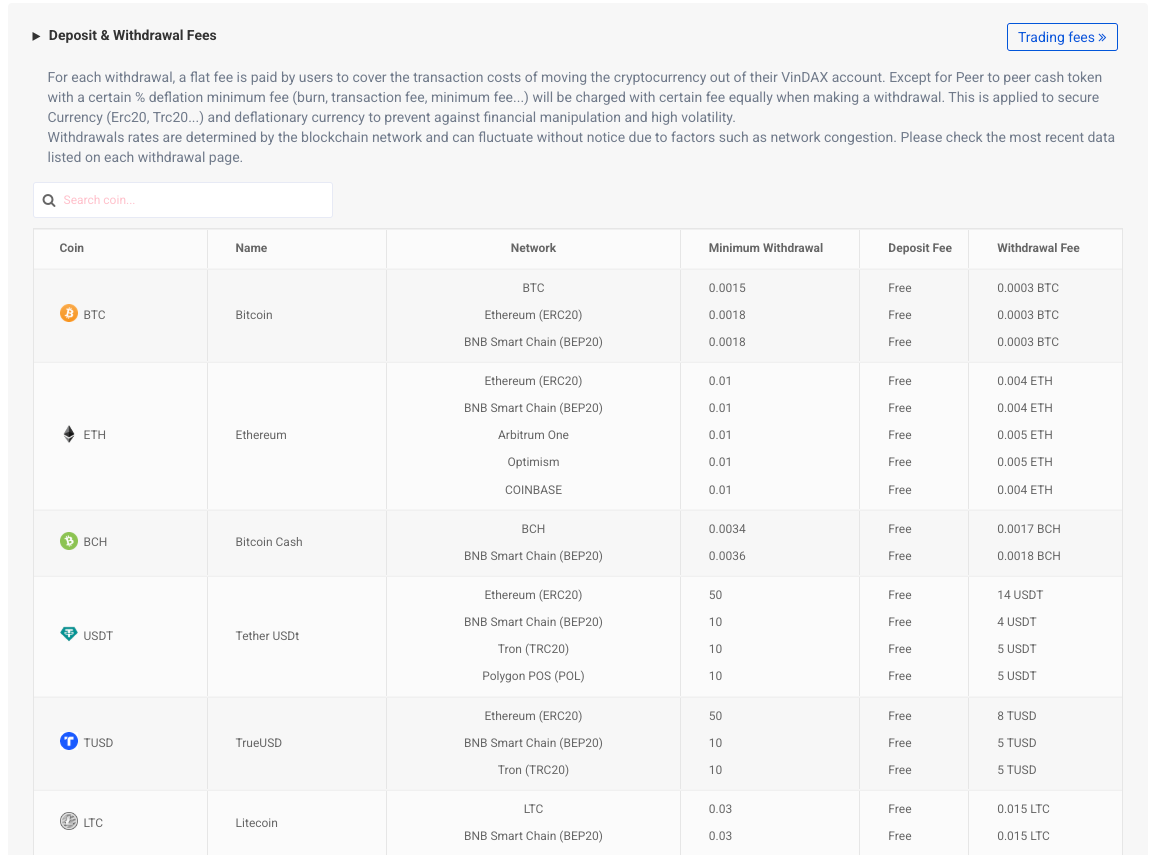1159x855 pixels.
Task: Focus the Search coin input field
Action: [x=183, y=200]
